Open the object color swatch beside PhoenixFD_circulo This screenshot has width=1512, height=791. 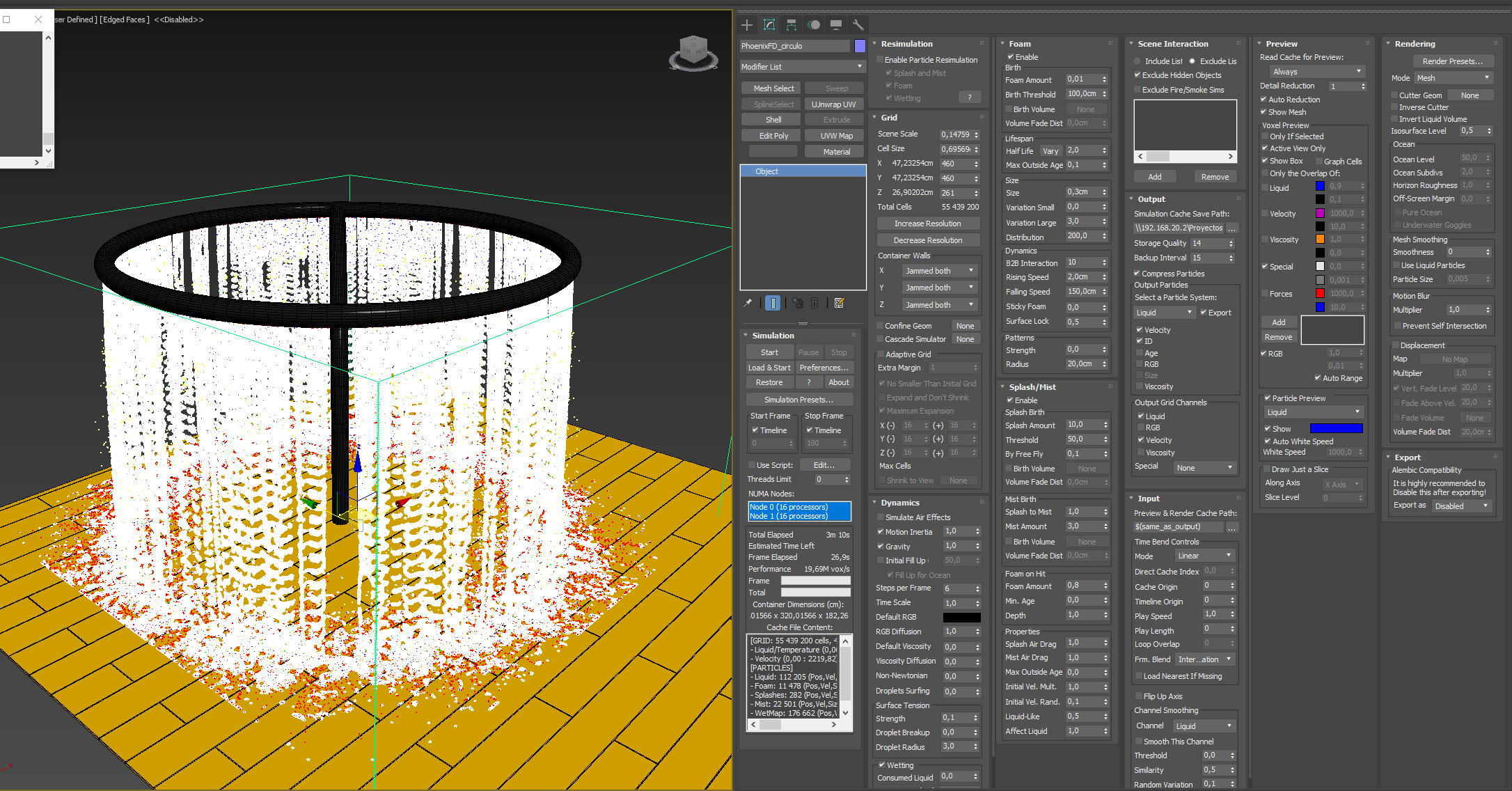click(860, 46)
